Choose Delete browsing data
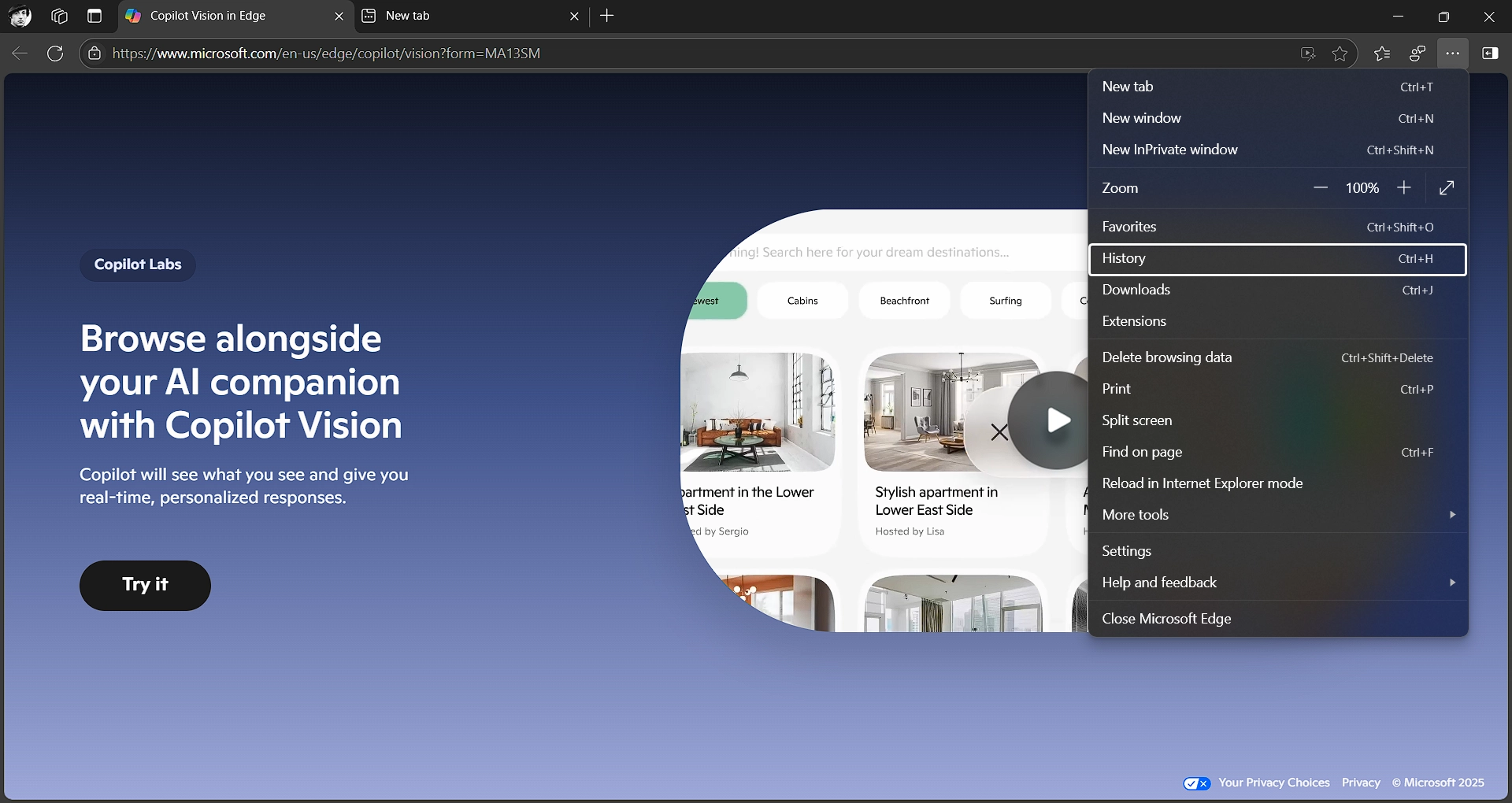The width and height of the screenshot is (1512, 803). pyautogui.click(x=1278, y=357)
